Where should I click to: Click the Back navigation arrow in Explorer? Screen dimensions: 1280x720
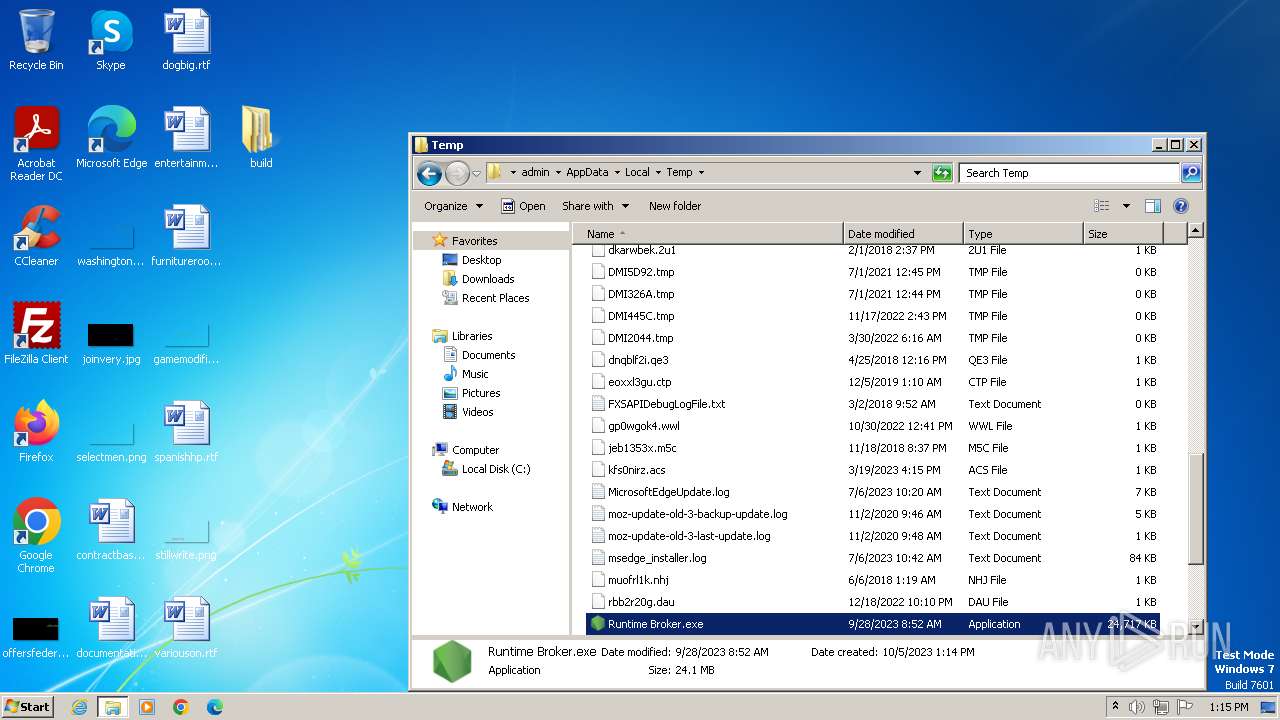pyautogui.click(x=430, y=173)
